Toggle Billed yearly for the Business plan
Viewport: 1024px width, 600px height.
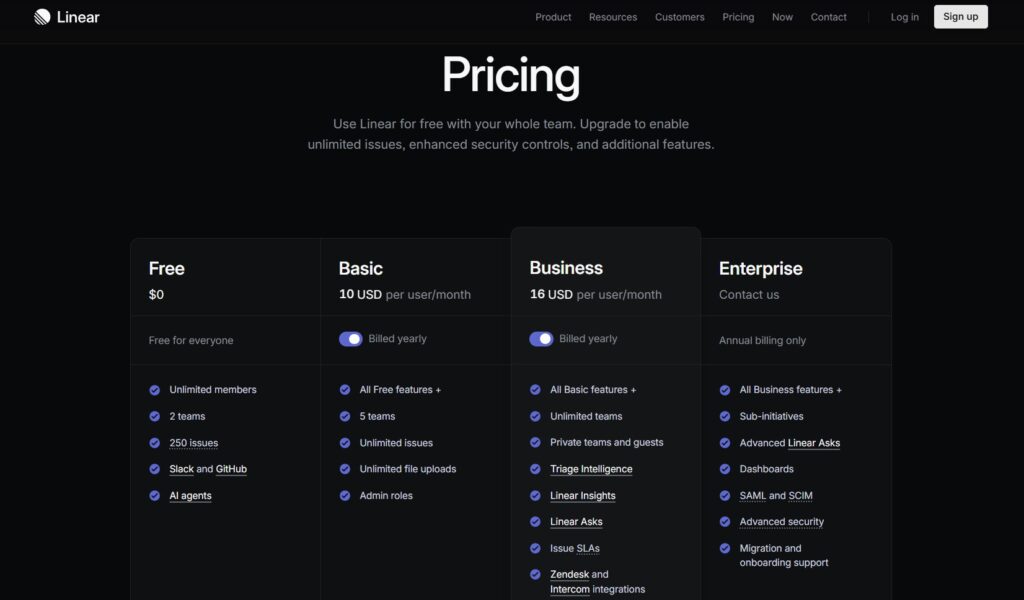tap(541, 340)
